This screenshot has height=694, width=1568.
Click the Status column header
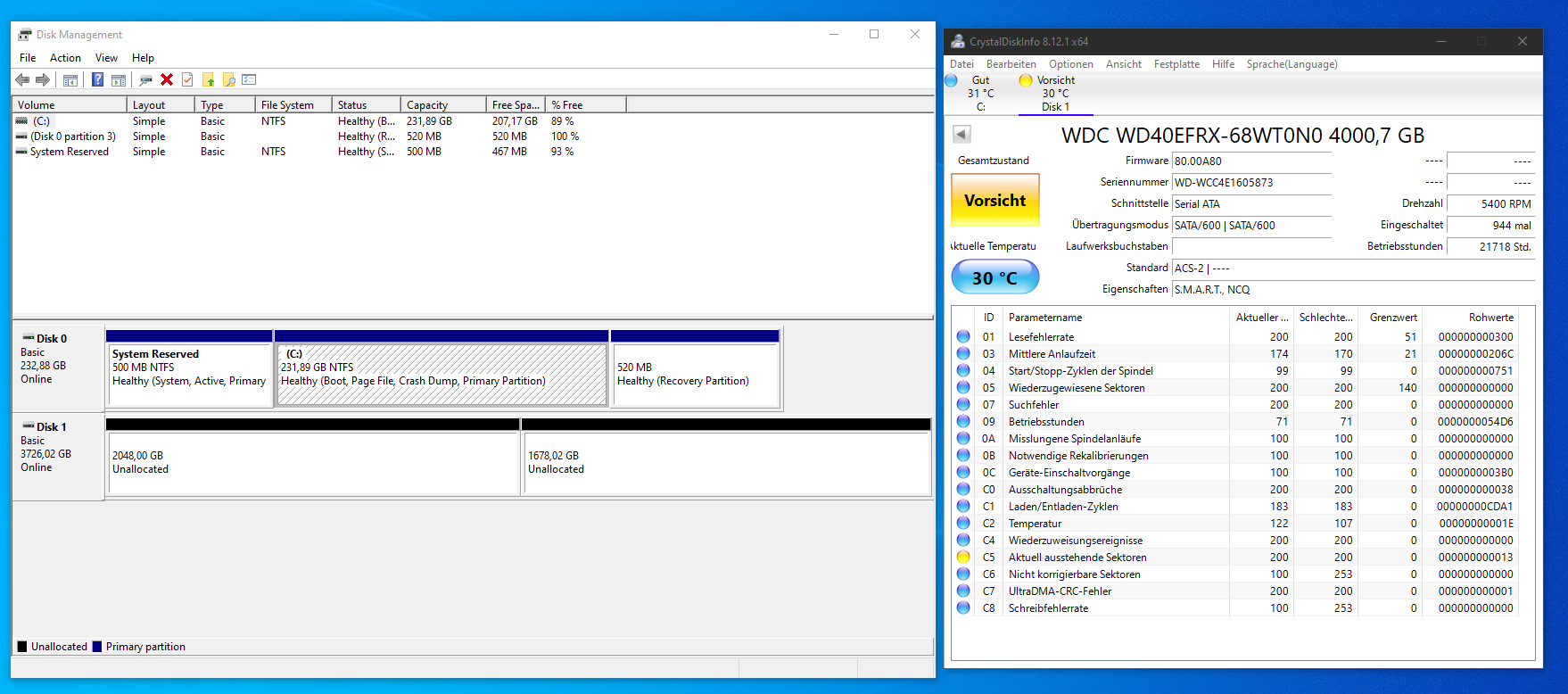click(x=365, y=104)
